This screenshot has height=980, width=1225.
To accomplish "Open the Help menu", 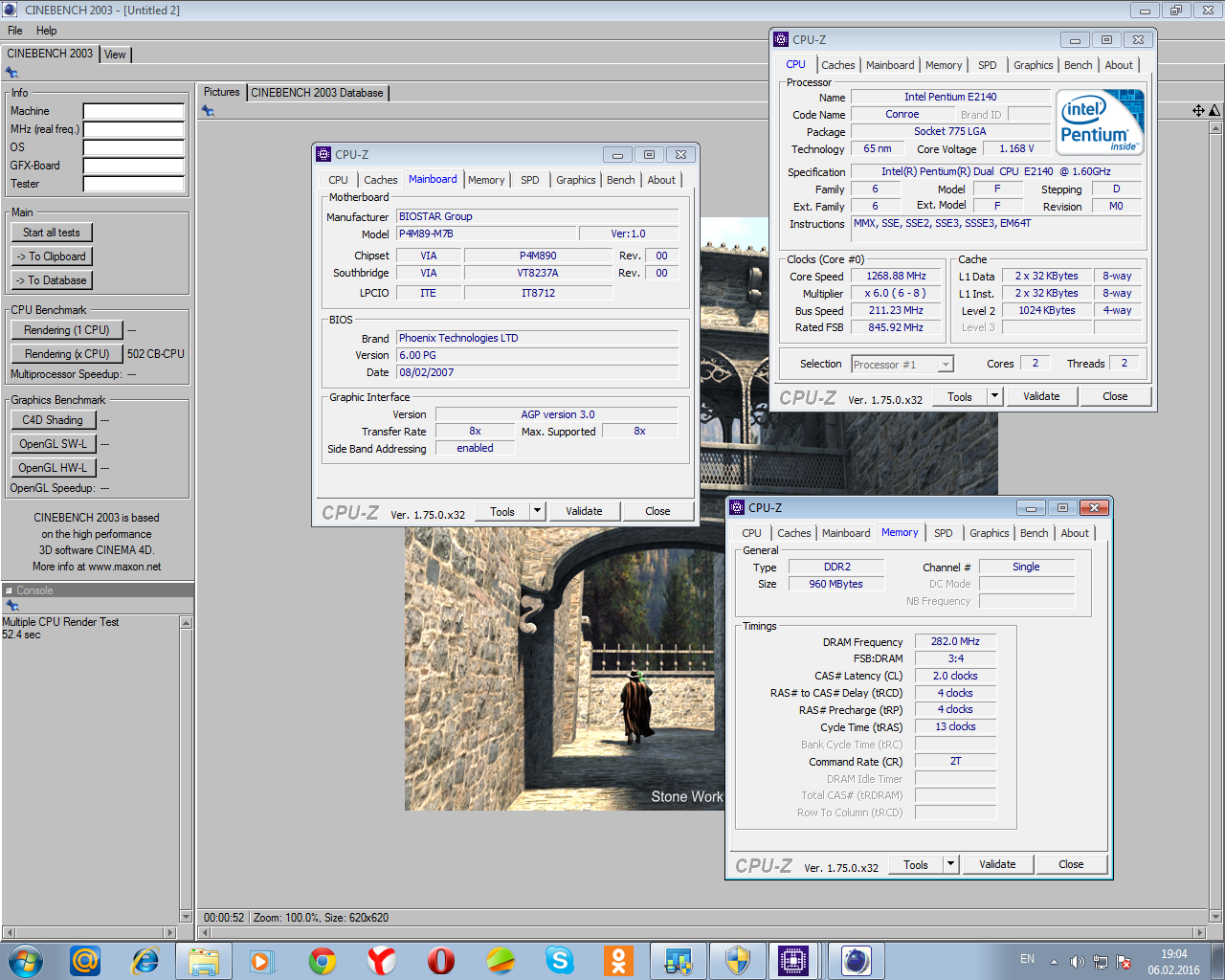I will [x=47, y=31].
